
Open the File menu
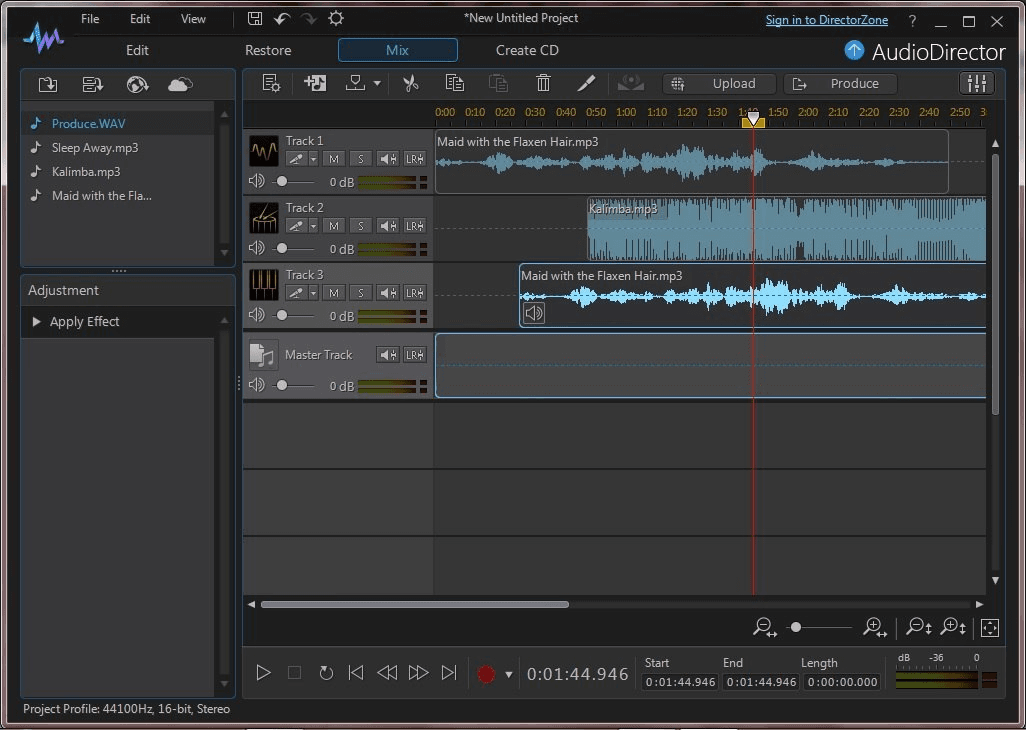tap(90, 19)
